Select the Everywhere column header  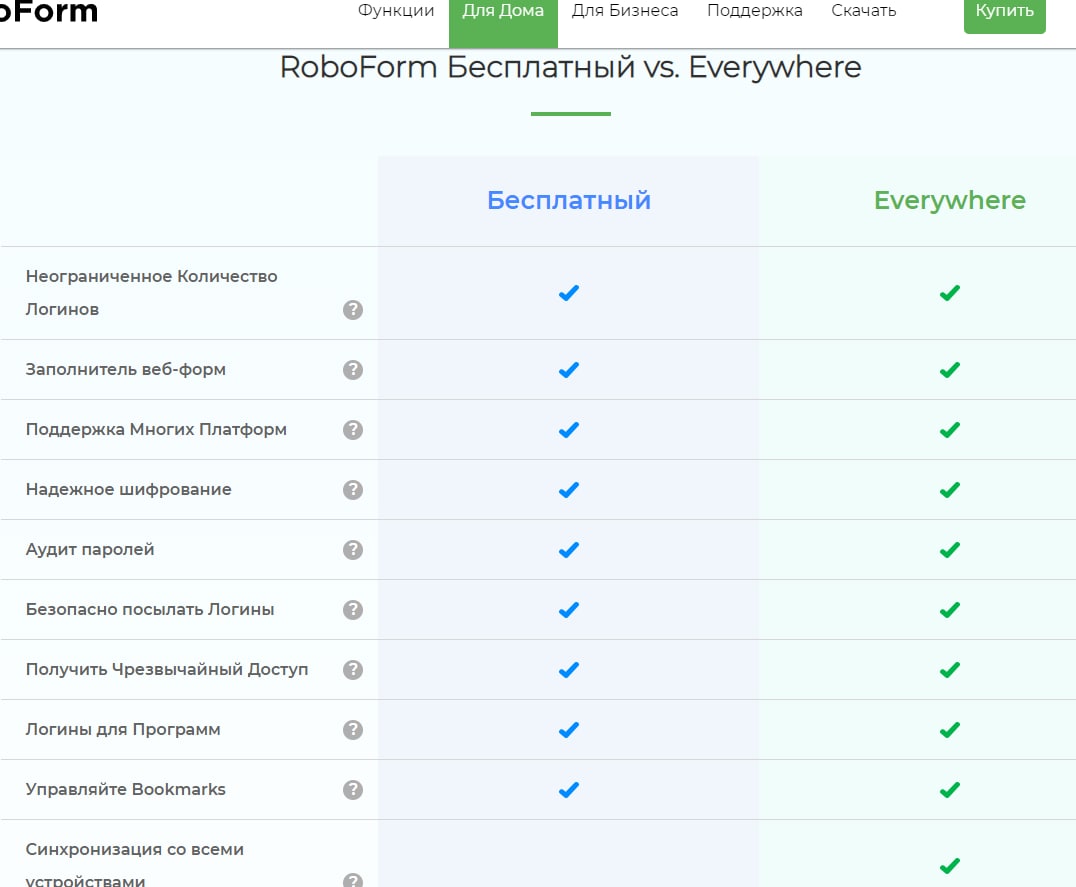point(950,200)
